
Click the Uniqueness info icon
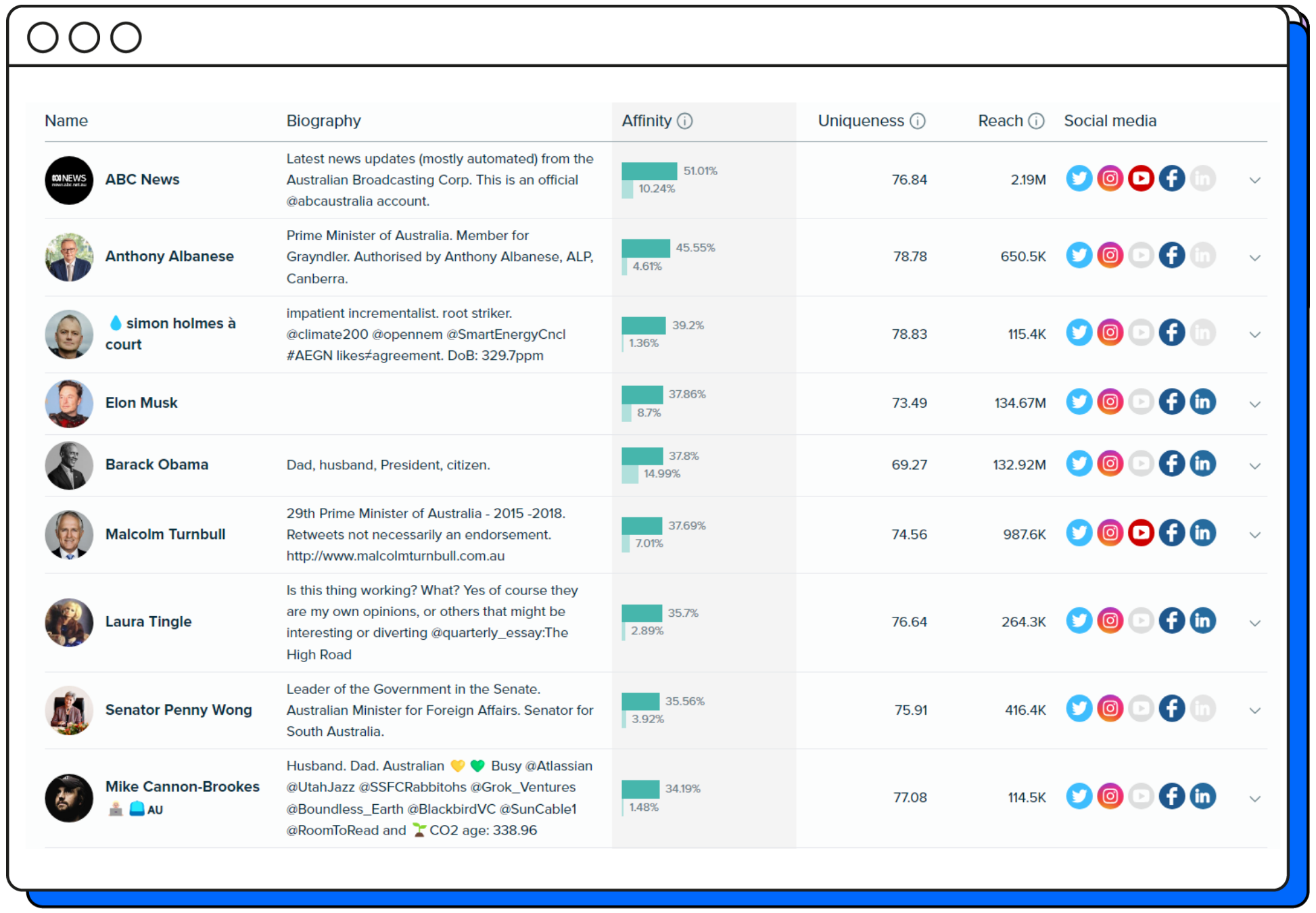pos(918,120)
